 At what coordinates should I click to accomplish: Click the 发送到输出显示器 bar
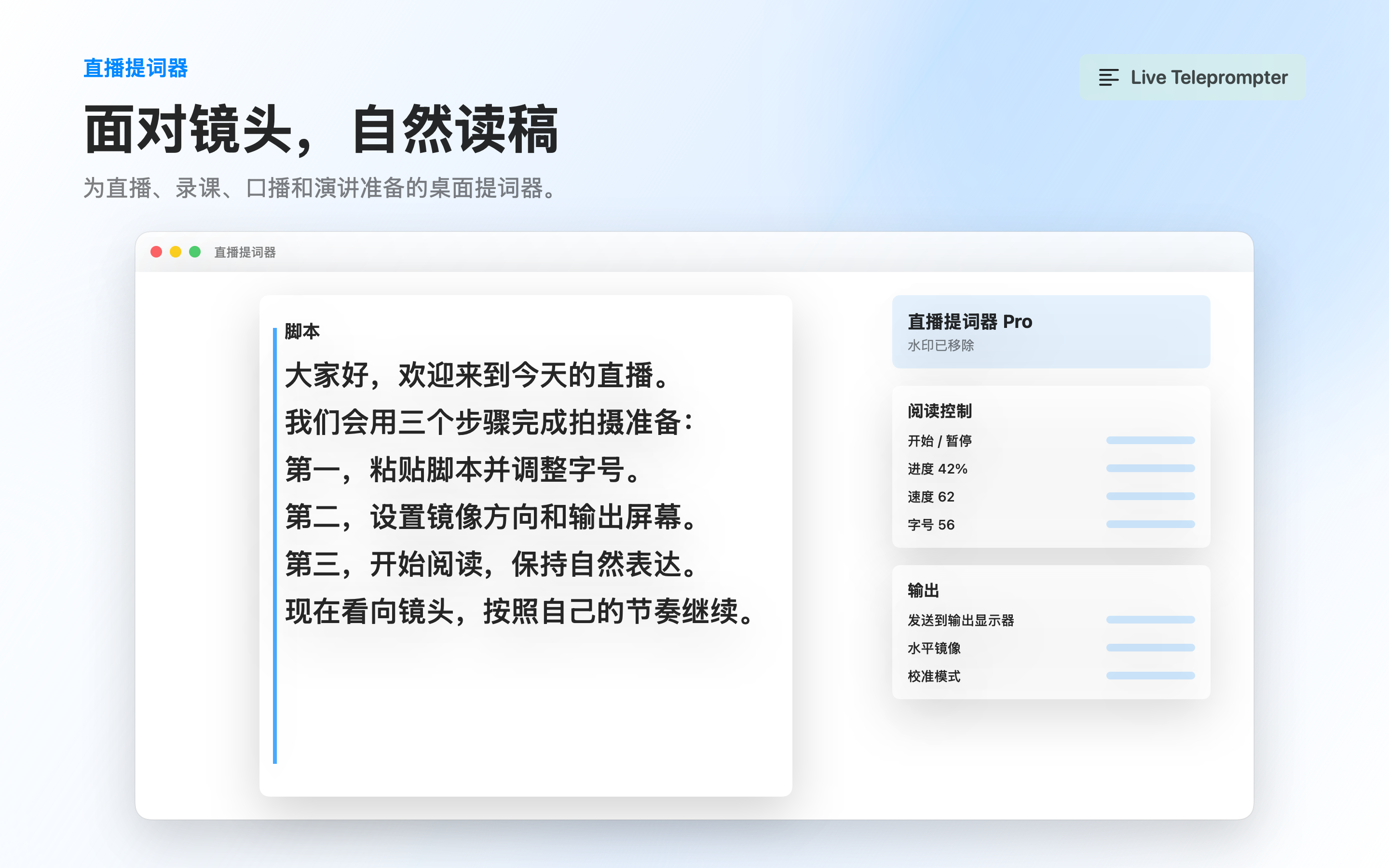pyautogui.click(x=1150, y=620)
